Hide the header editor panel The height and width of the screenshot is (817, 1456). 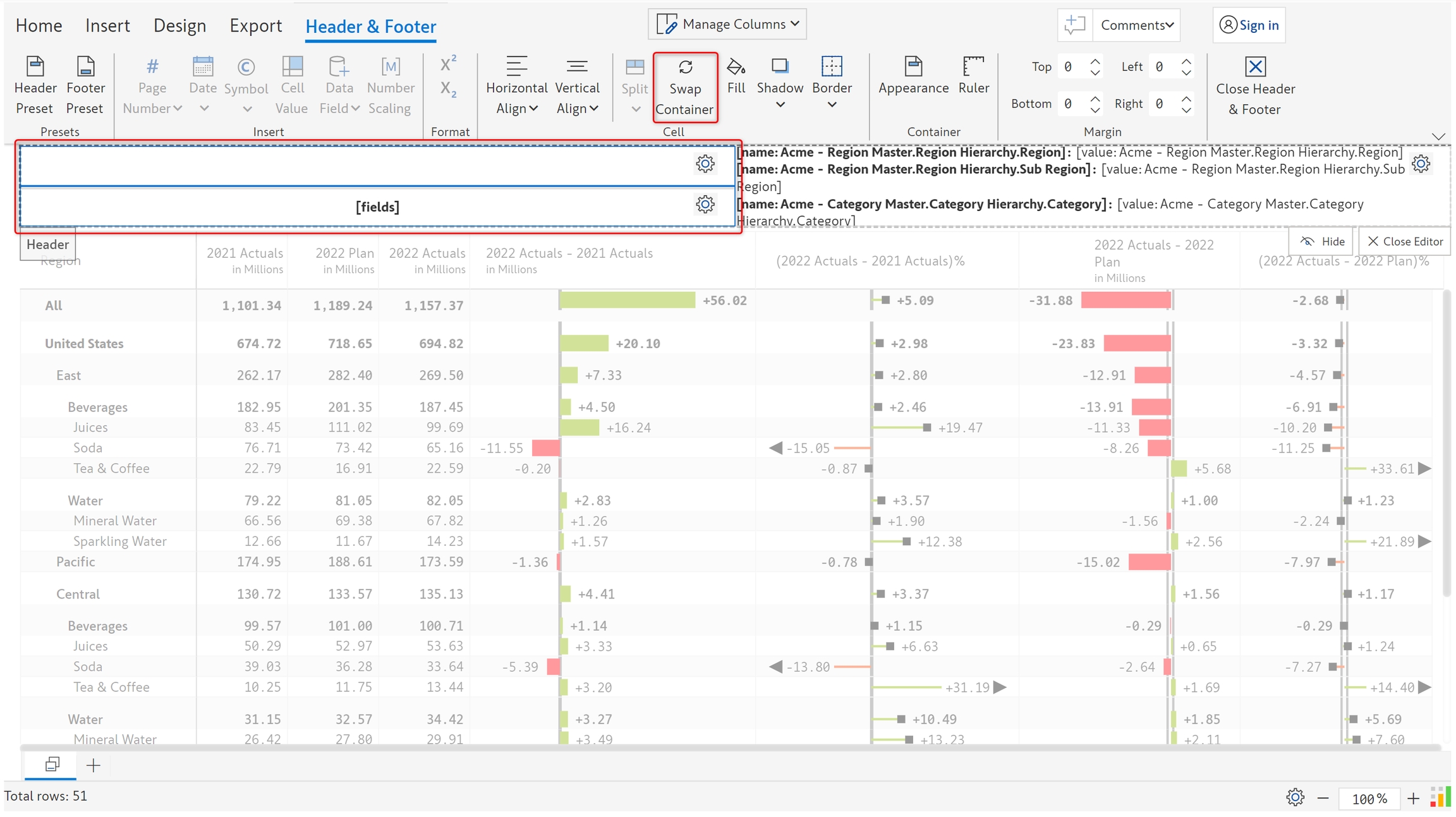click(x=1322, y=241)
